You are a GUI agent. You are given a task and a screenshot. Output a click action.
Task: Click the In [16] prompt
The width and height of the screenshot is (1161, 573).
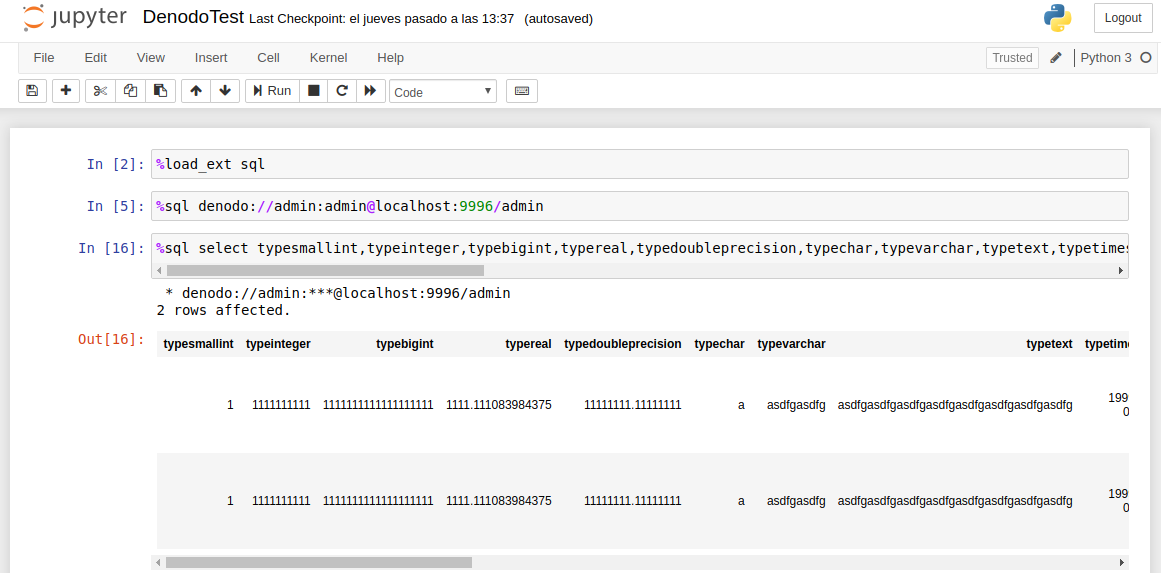point(112,248)
